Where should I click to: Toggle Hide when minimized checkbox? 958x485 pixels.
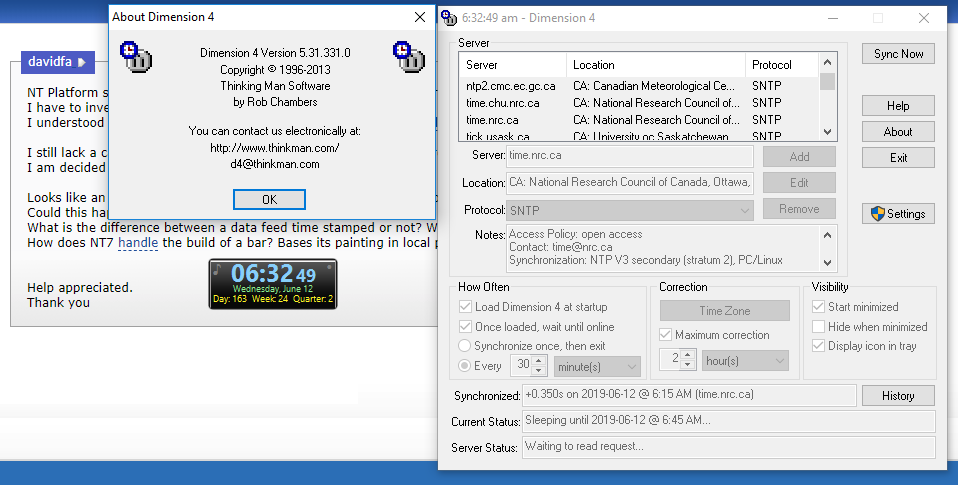(x=818, y=327)
